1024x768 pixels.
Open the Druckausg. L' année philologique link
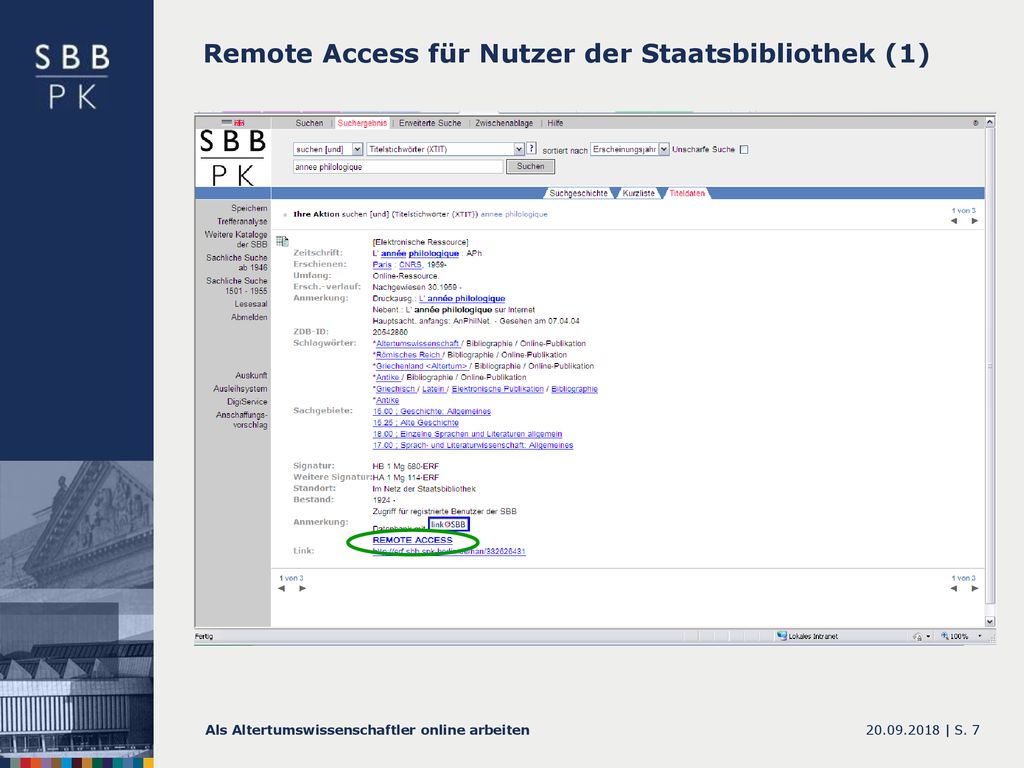pos(462,298)
